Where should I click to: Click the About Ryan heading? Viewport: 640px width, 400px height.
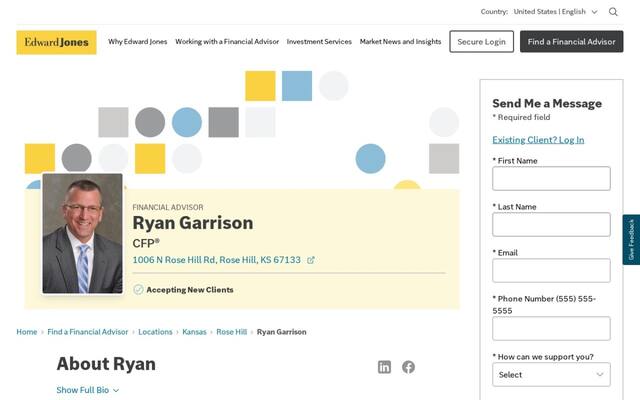click(x=106, y=364)
